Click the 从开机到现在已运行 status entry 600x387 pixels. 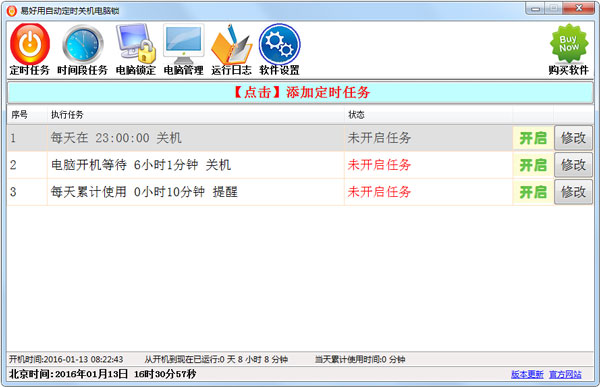[216, 359]
